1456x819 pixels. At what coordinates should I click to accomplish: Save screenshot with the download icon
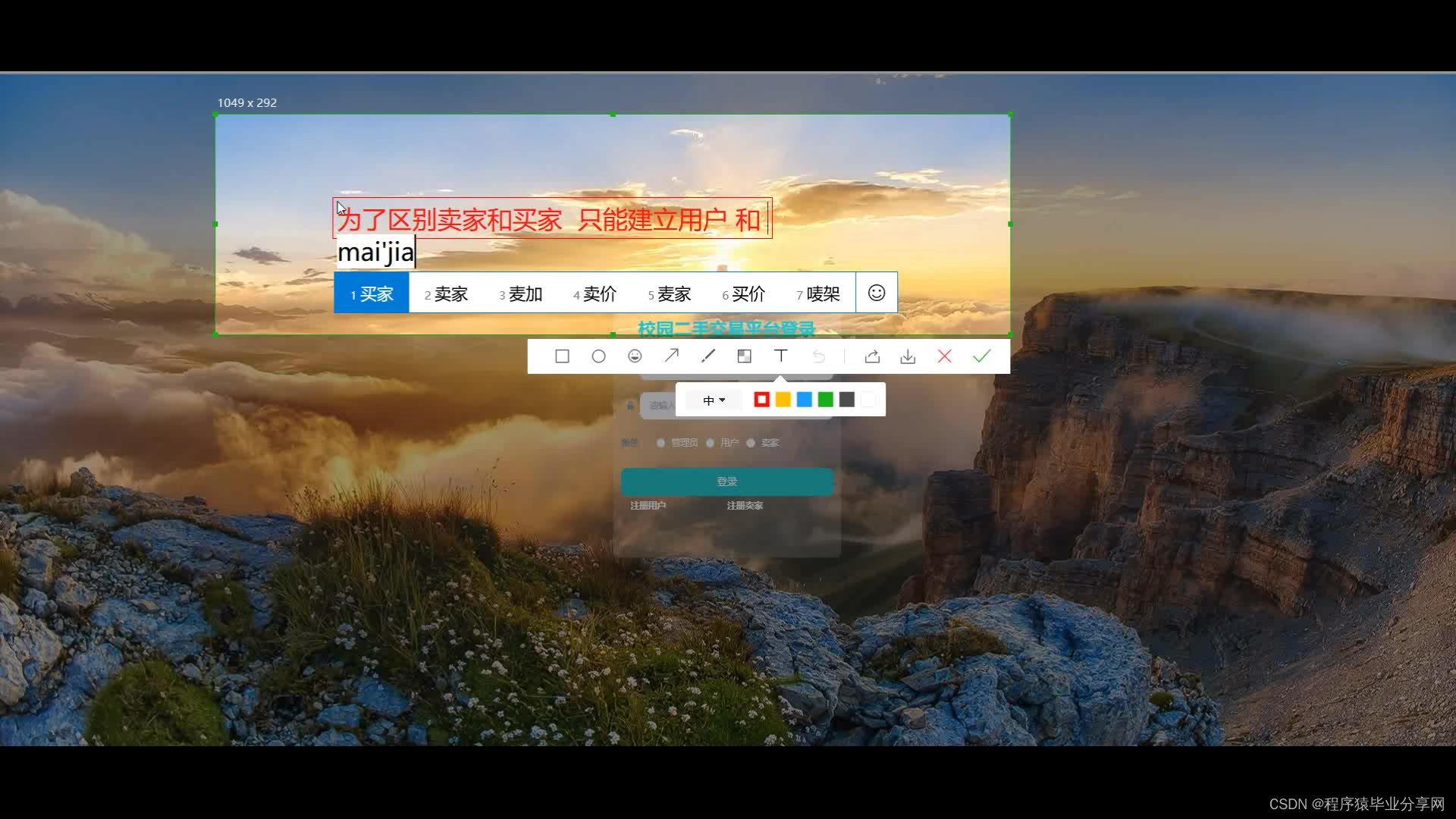(x=908, y=356)
